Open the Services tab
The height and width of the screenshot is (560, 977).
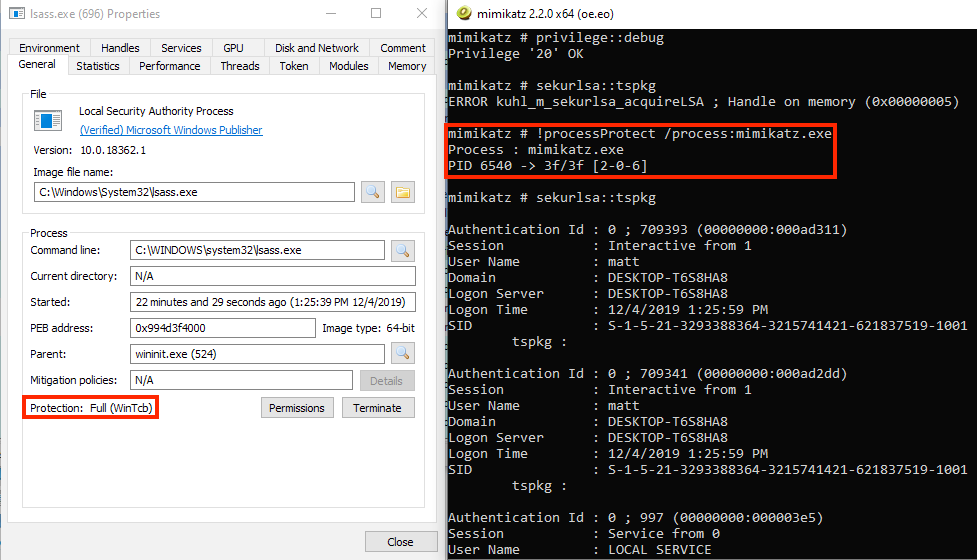tap(181, 48)
